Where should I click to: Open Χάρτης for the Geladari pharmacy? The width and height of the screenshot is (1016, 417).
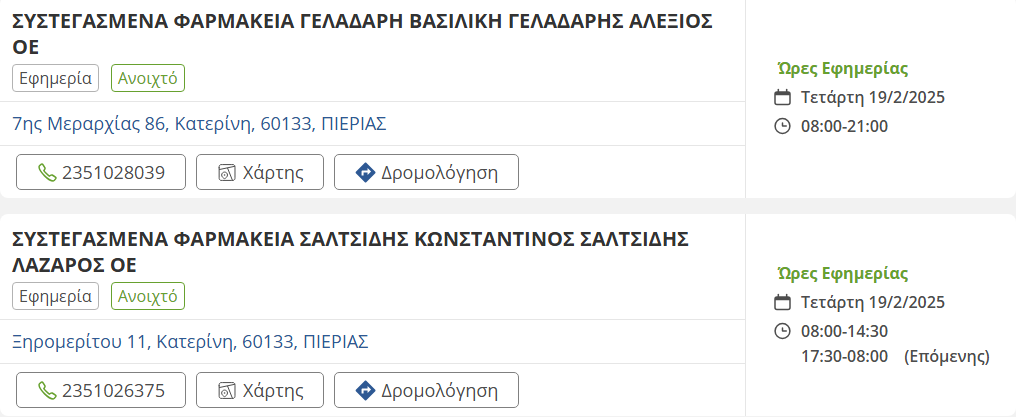point(260,172)
